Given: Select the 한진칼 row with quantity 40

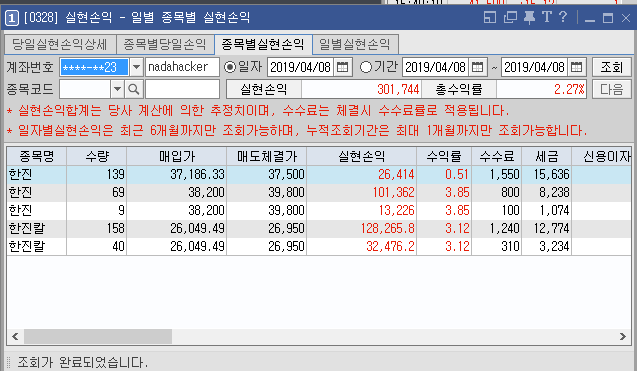Looking at the screenshot, I should coord(319,246).
